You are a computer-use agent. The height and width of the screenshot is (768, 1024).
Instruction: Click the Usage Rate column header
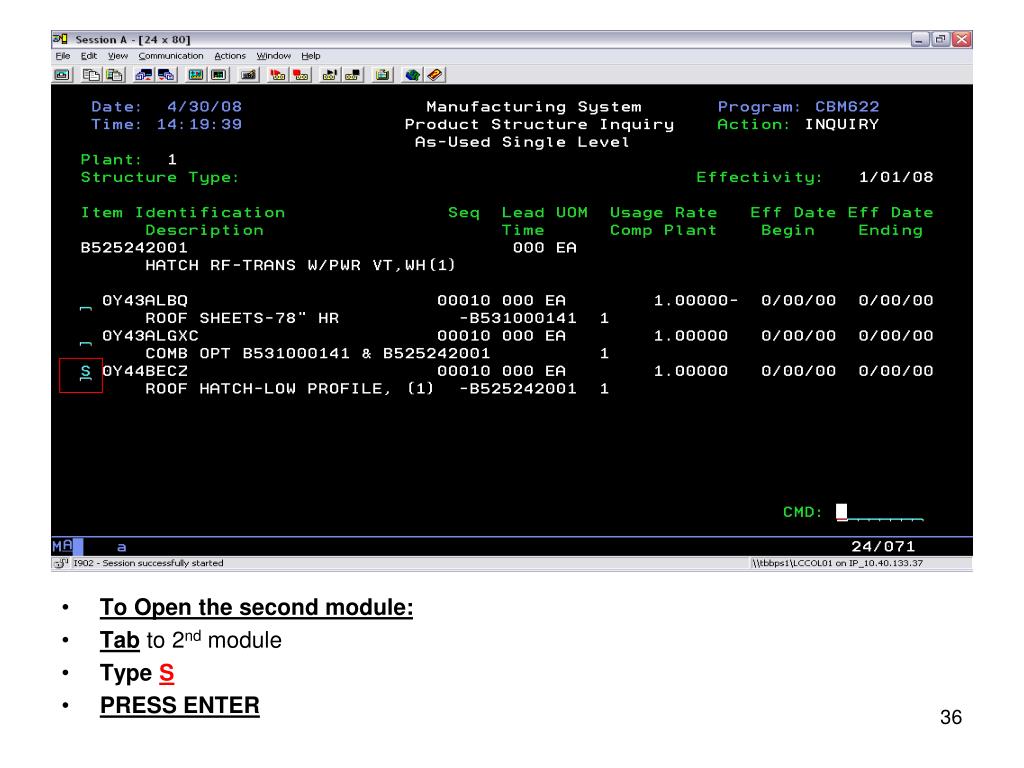pyautogui.click(x=664, y=212)
